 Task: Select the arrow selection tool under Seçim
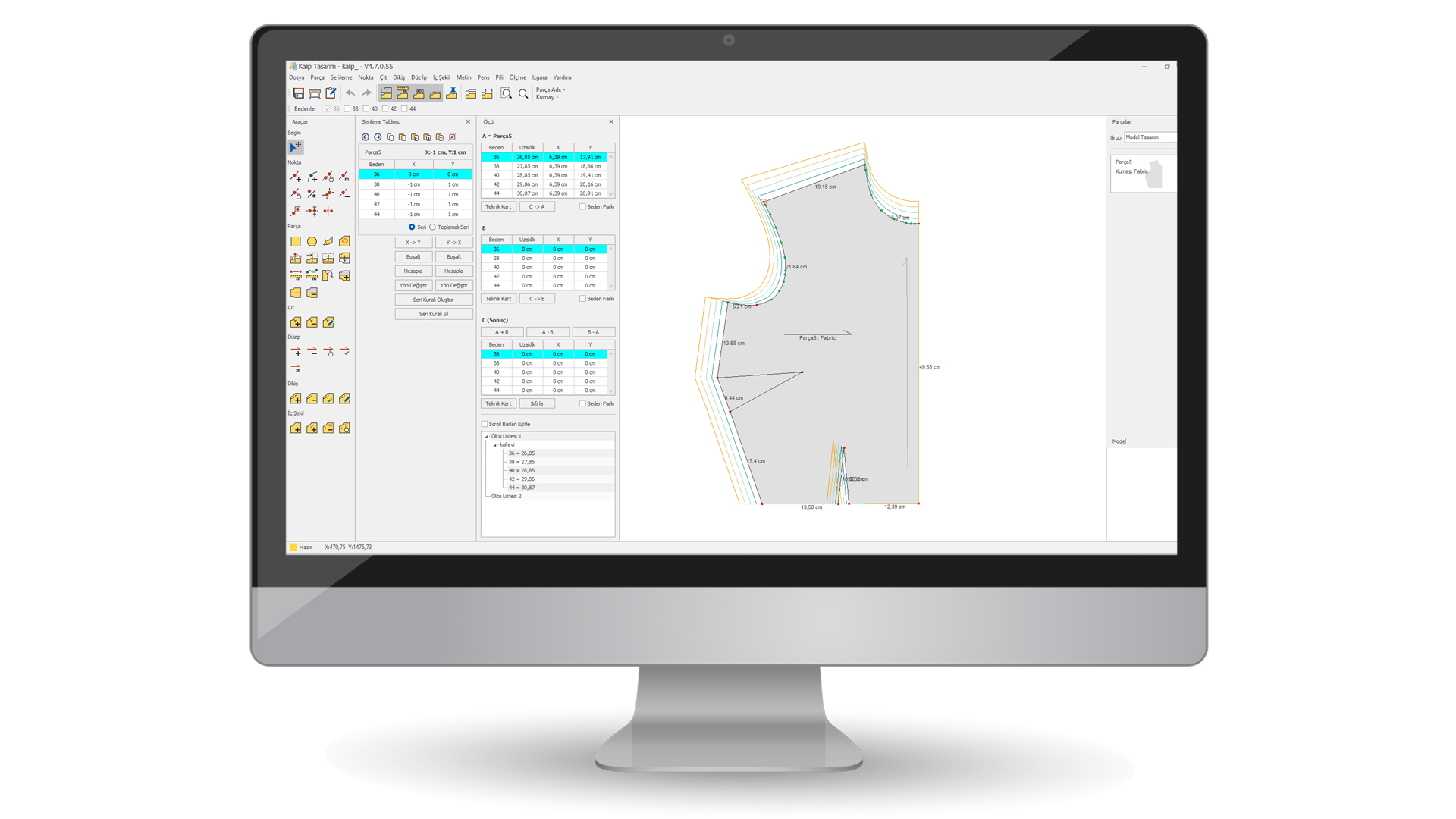click(296, 146)
